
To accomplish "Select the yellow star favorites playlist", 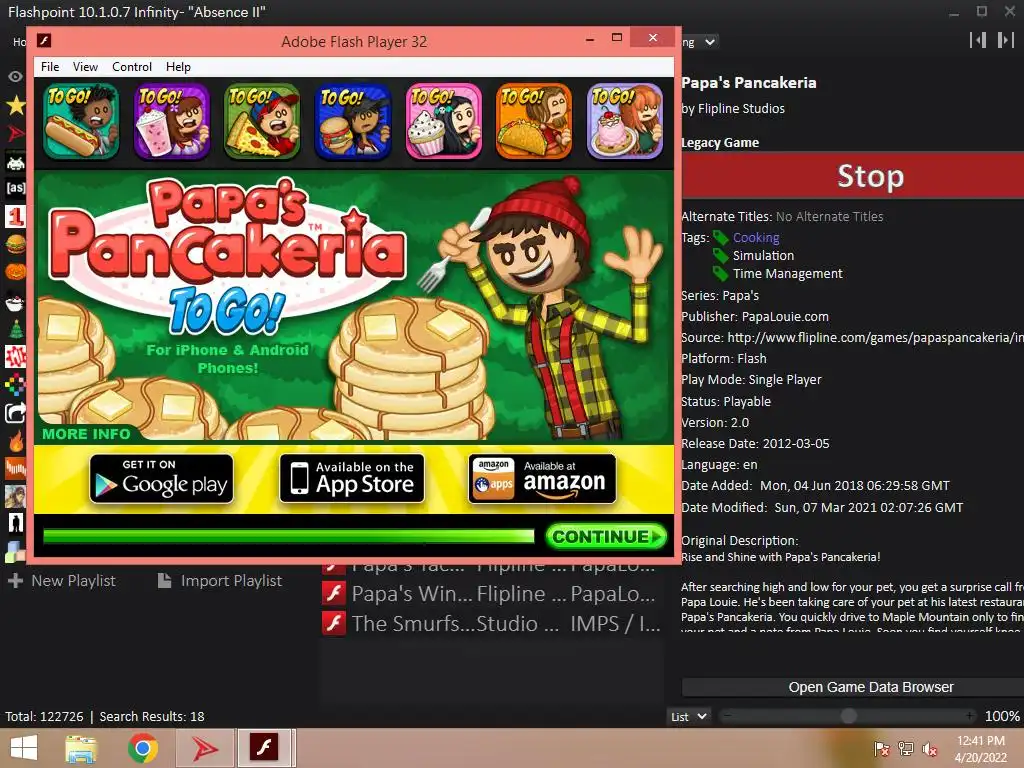I will tap(15, 104).
